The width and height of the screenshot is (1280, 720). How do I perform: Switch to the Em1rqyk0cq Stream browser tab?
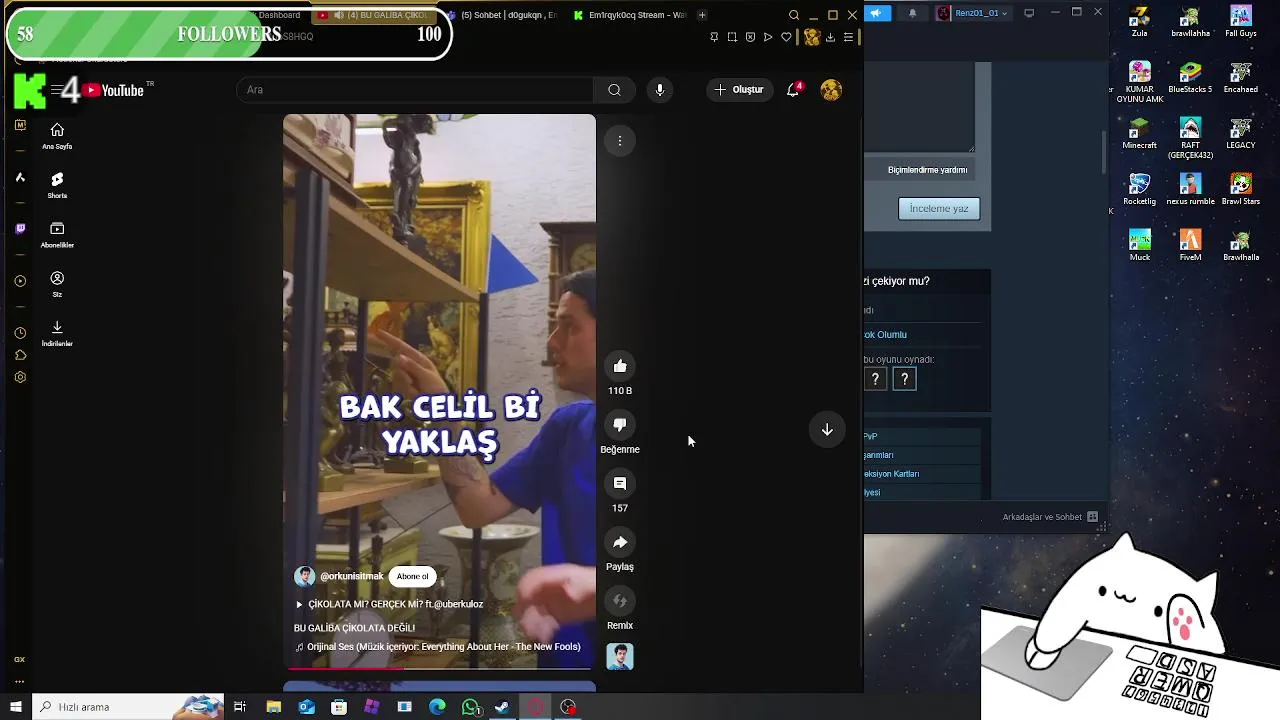pyautogui.click(x=629, y=15)
